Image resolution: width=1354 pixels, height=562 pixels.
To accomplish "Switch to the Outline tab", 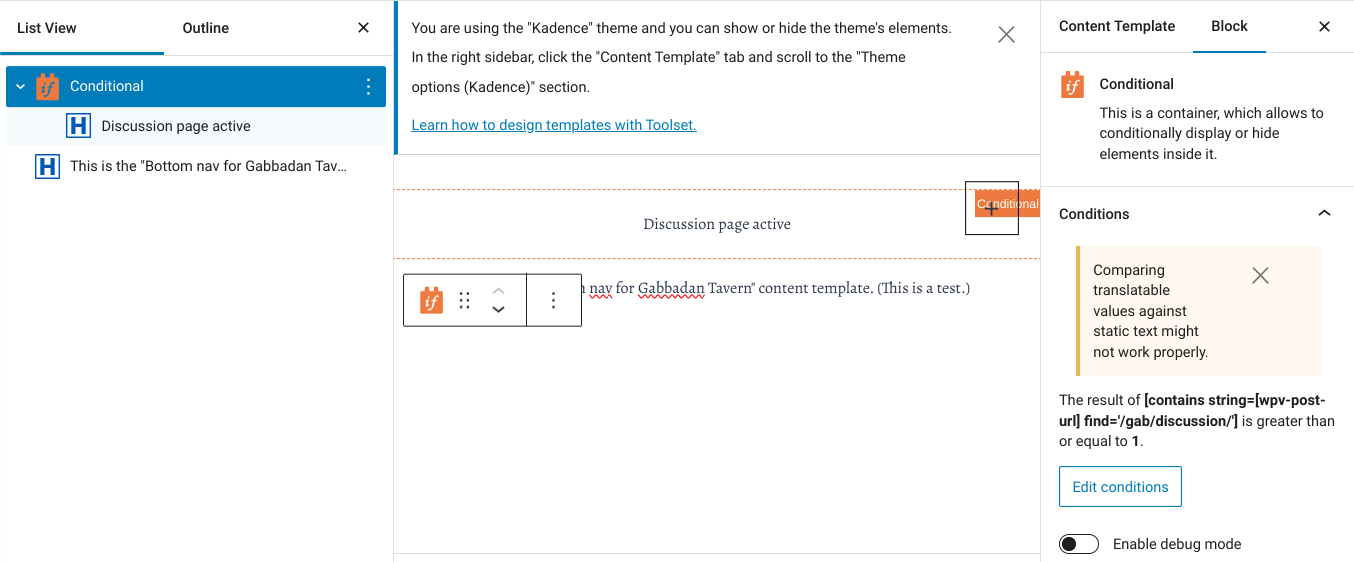I will click(x=205, y=28).
